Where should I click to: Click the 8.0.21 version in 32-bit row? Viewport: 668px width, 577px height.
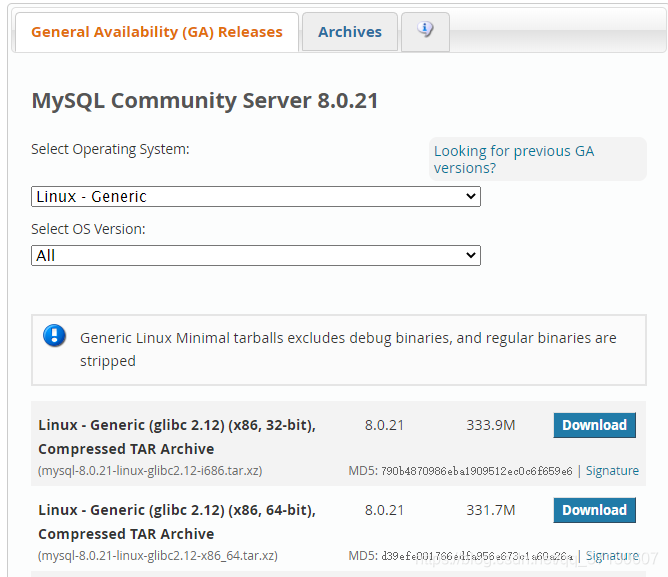point(384,425)
